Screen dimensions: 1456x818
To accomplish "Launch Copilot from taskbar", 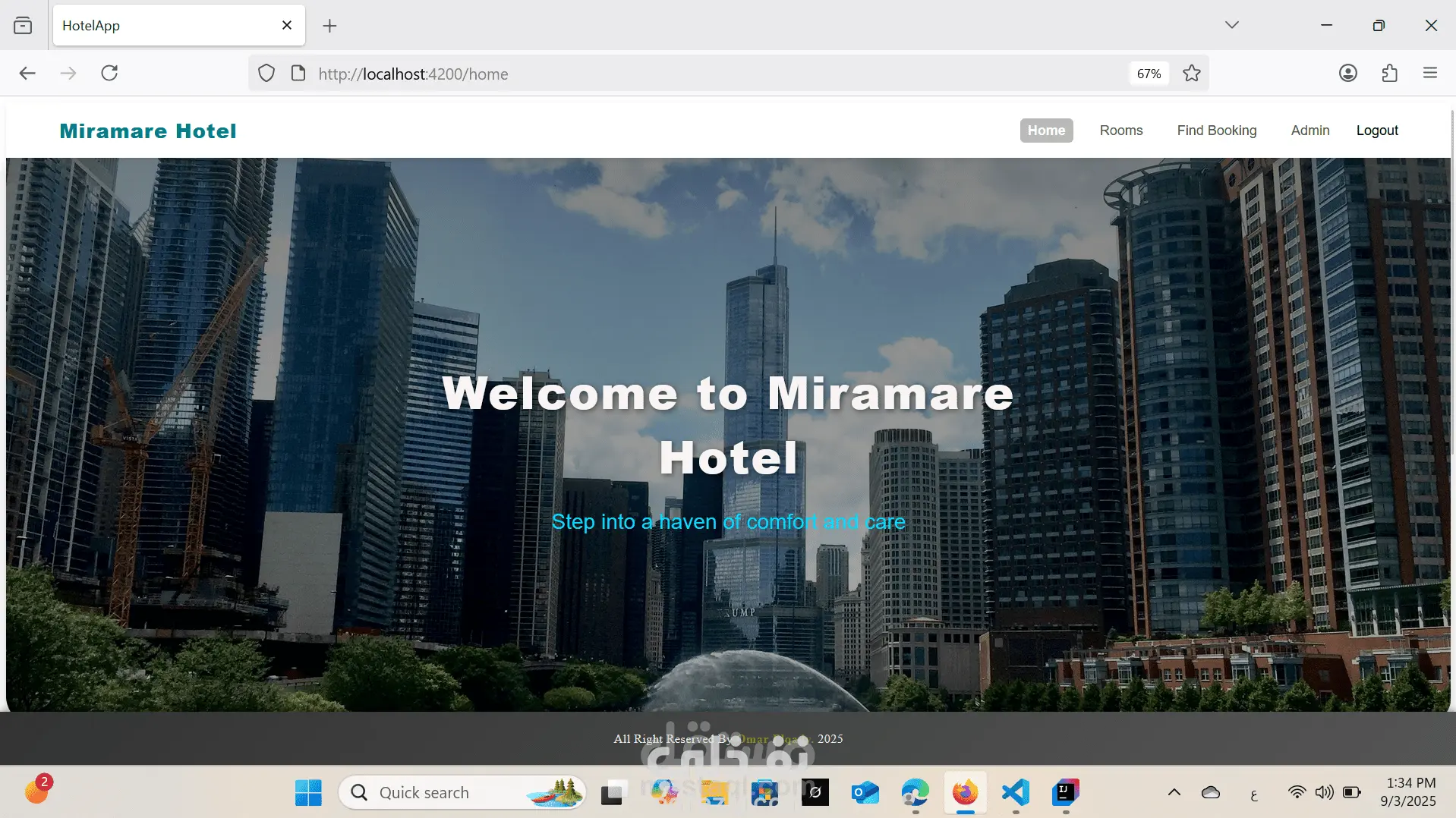I will coord(663,793).
